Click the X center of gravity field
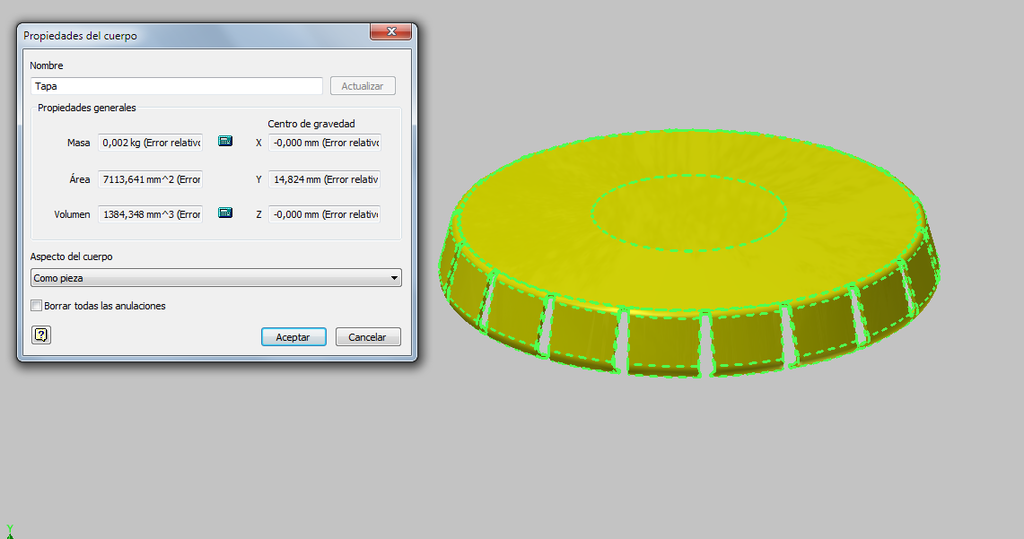 click(324, 143)
